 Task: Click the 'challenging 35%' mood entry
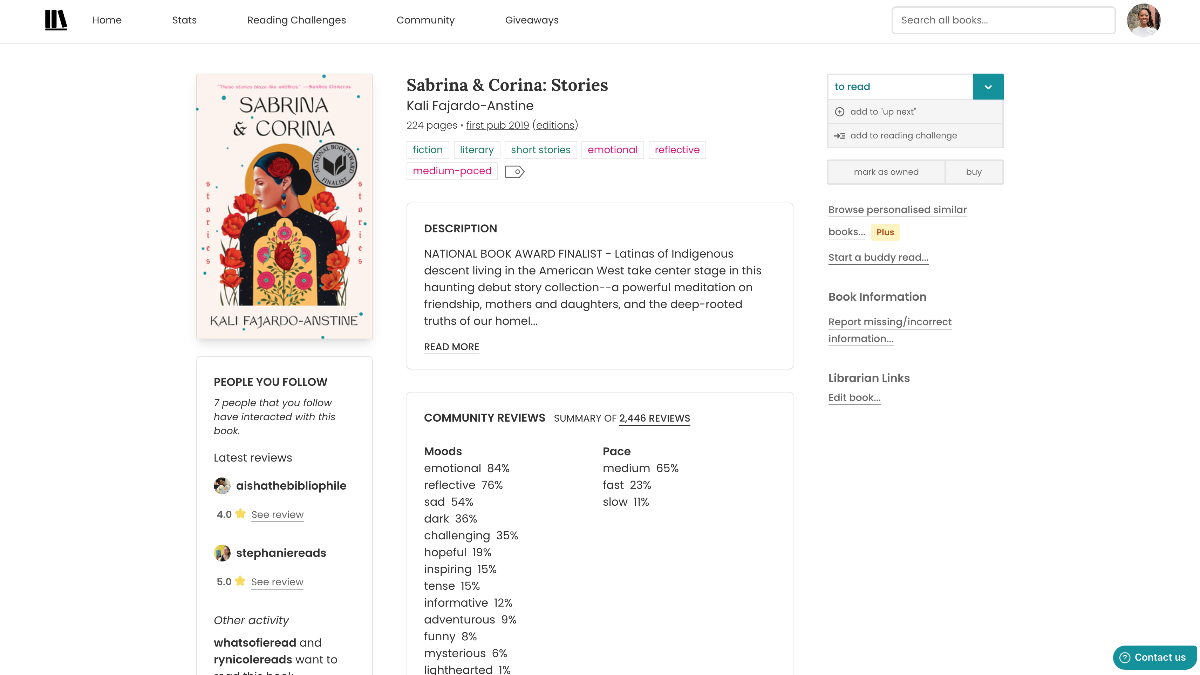point(471,535)
